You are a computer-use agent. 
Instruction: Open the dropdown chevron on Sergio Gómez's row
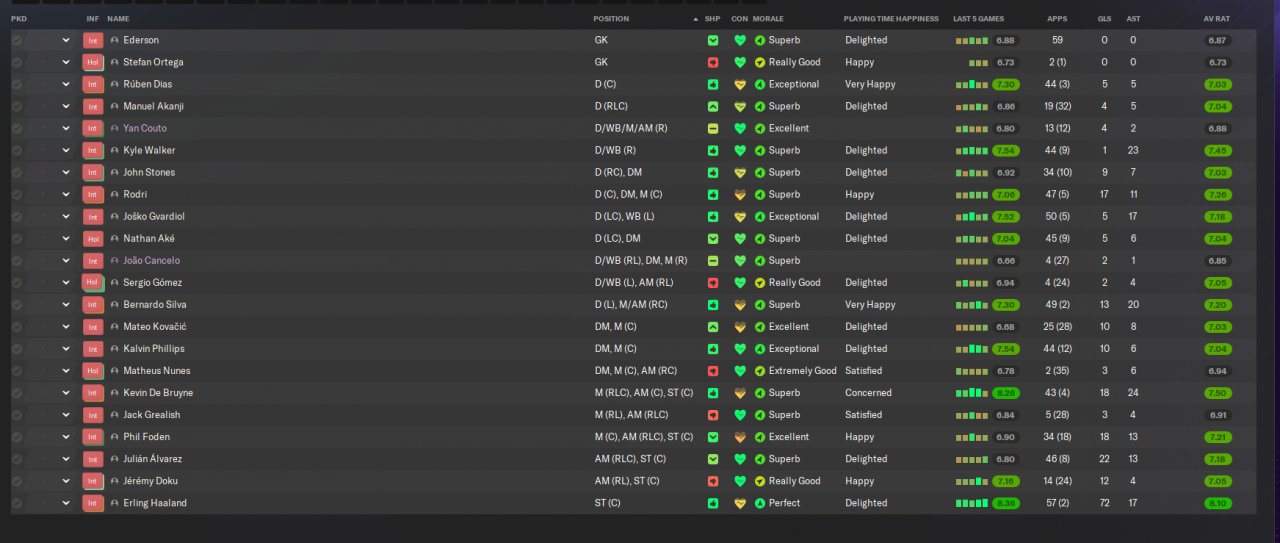click(66, 283)
